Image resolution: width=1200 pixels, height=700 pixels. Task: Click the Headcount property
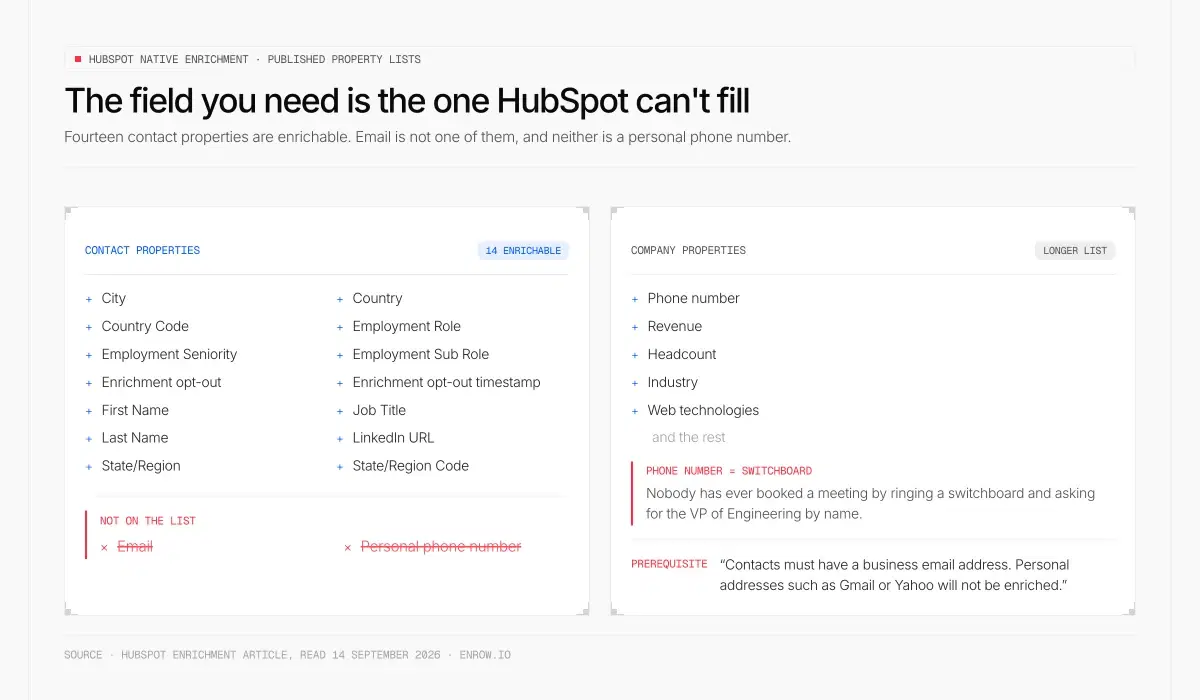682,354
